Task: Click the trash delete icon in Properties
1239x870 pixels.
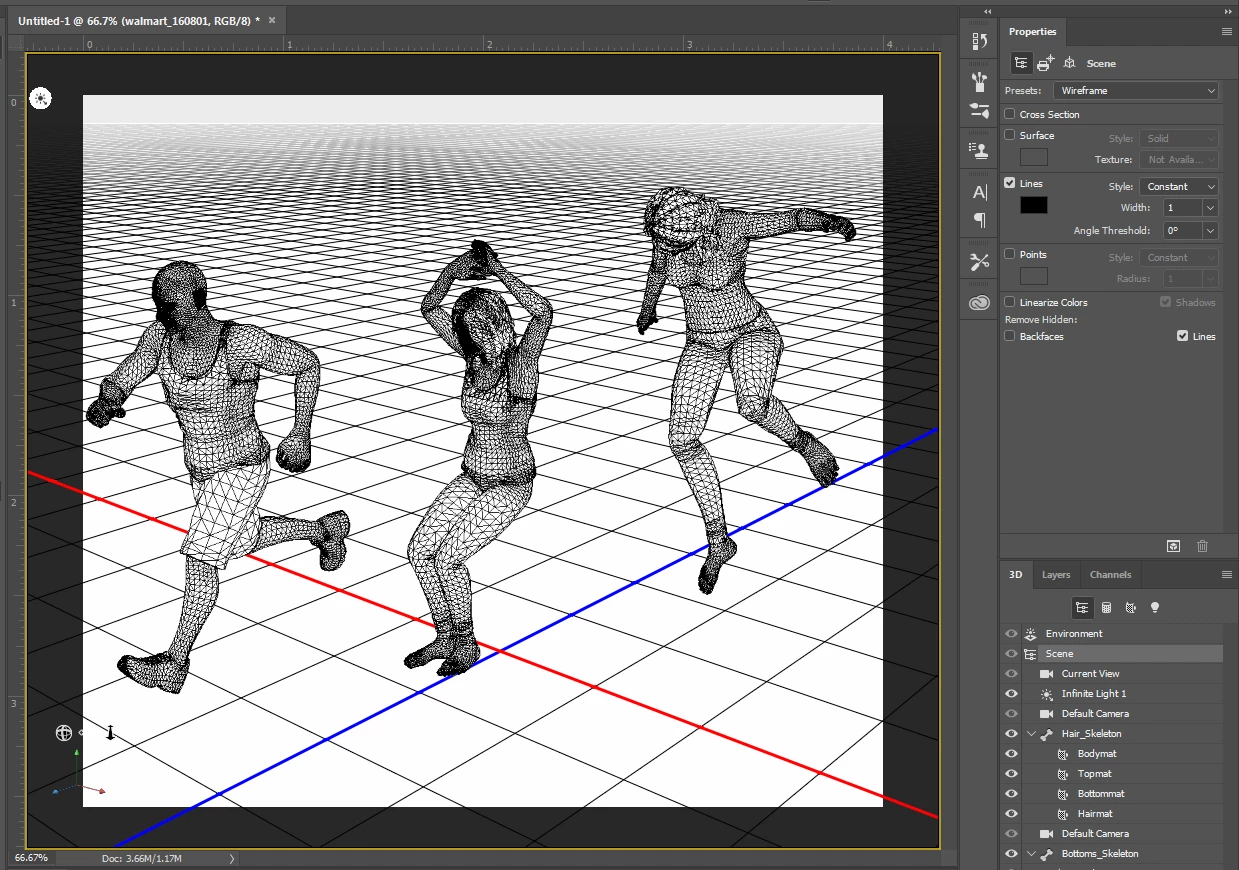Action: (1203, 546)
